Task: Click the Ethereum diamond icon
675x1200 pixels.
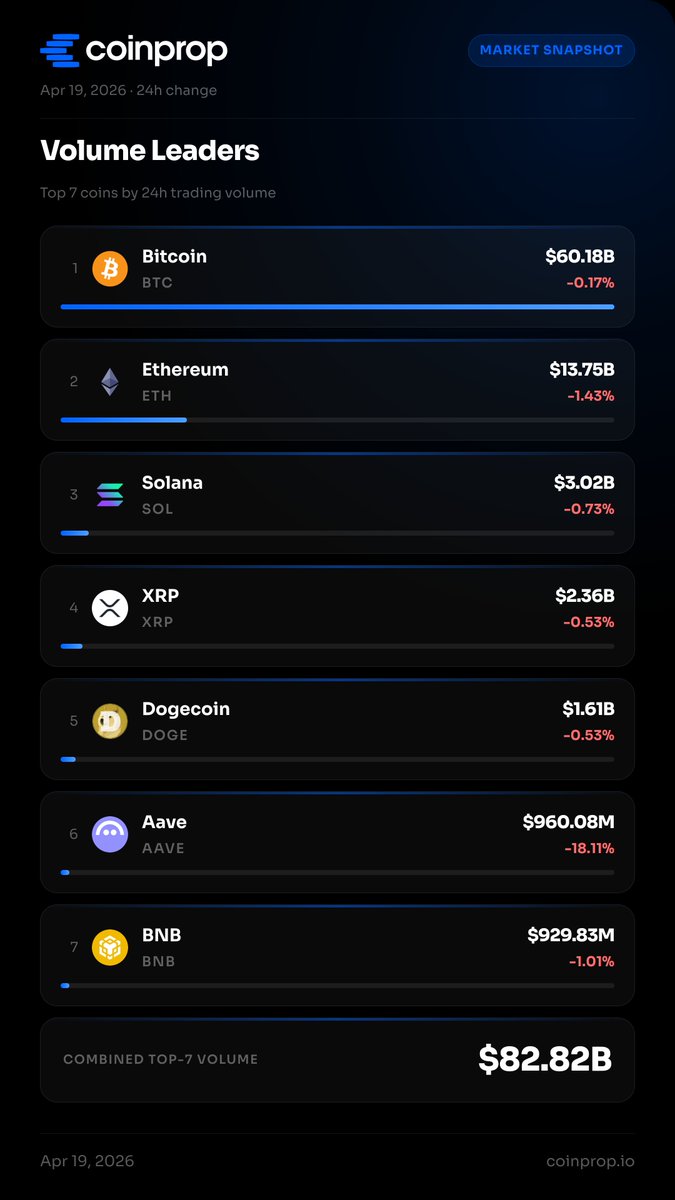Action: point(110,382)
